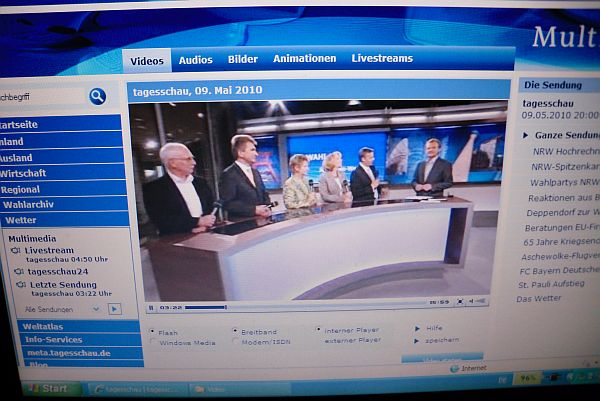The image size is (600, 401).
Task: Play the St. Pauli Aufstieg segment
Action: tap(551, 284)
